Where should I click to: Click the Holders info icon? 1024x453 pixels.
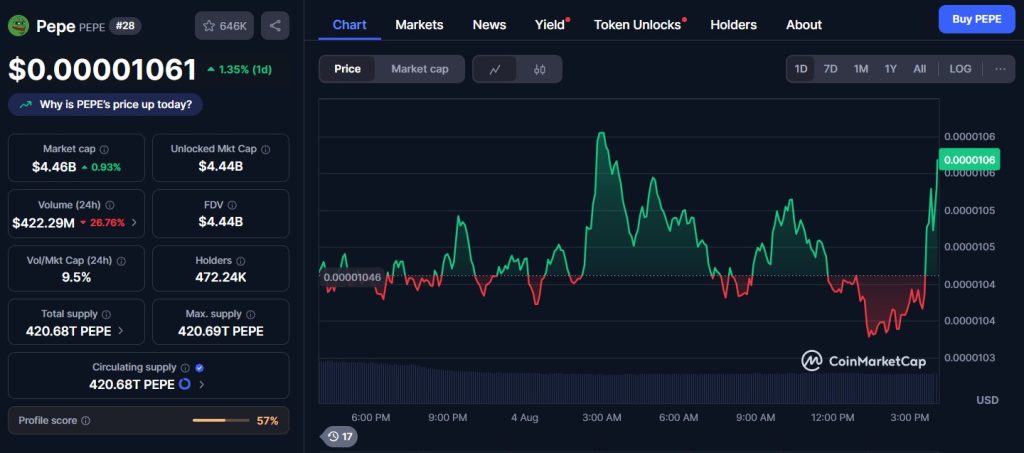coord(241,261)
